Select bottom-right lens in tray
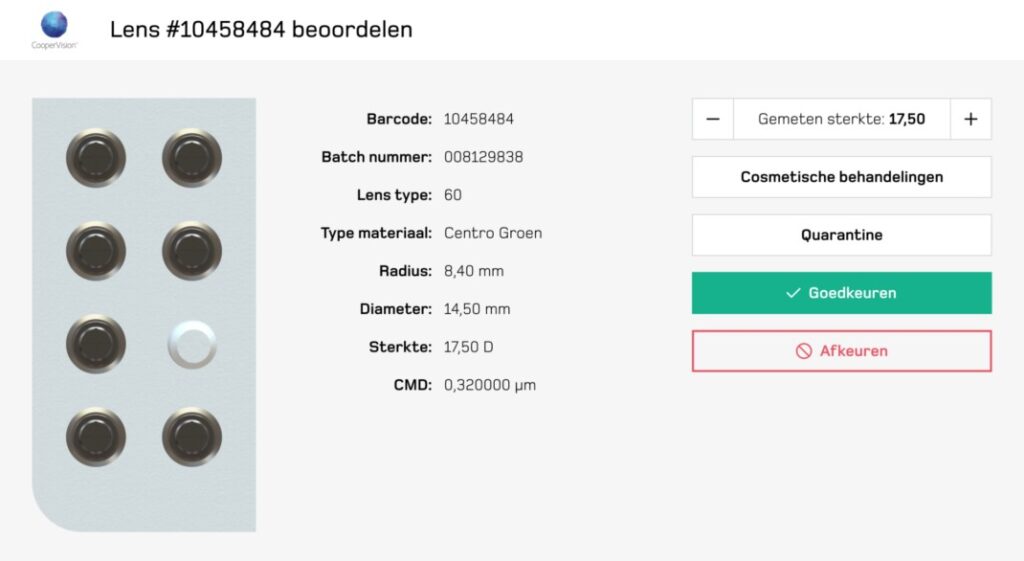This screenshot has height=561, width=1024. pos(192,437)
